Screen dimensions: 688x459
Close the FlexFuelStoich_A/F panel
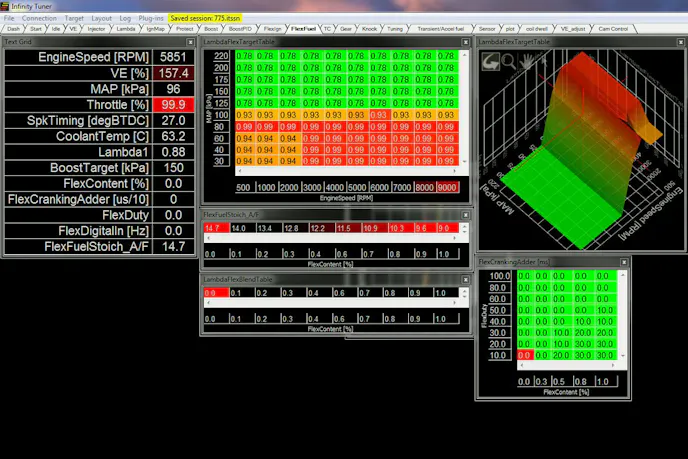point(466,214)
